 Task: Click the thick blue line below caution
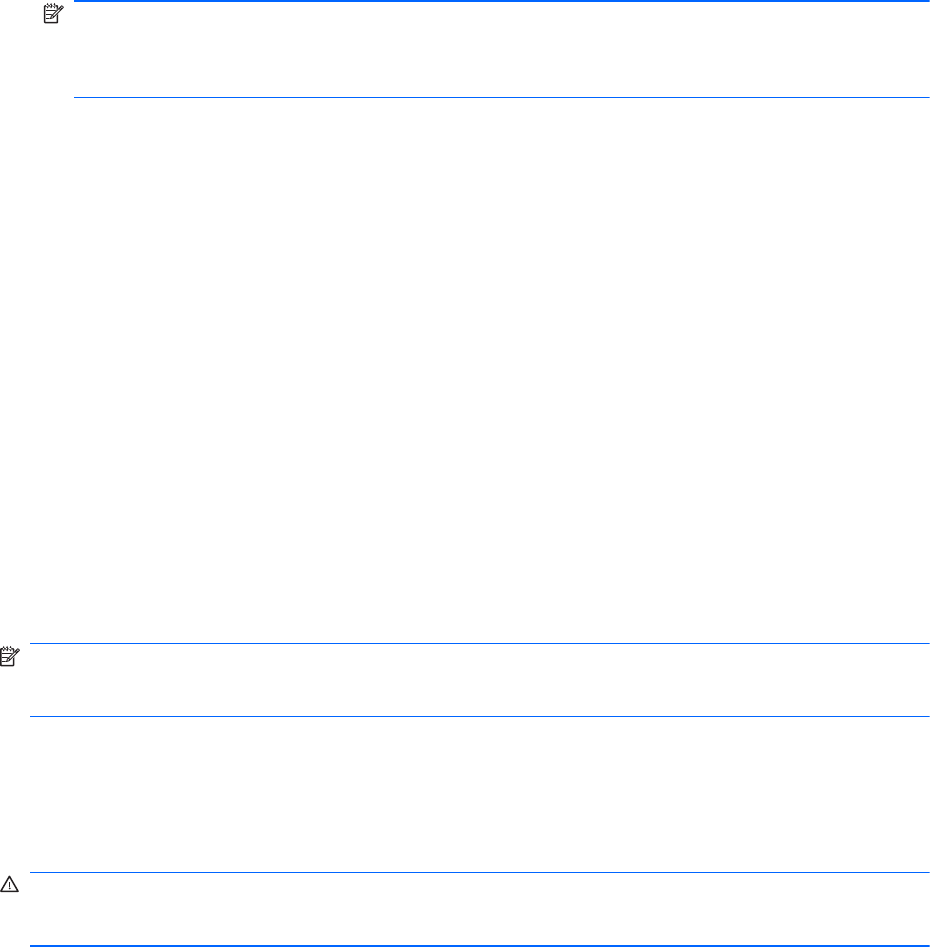pyautogui.click(x=479, y=945)
